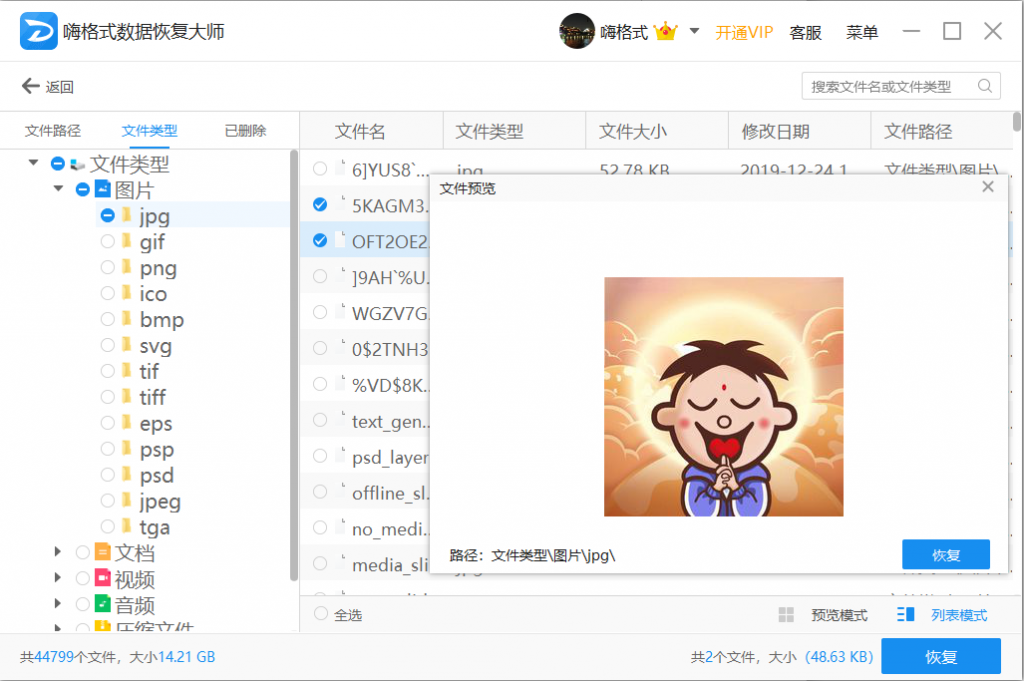Select the text_gen file name
The width and height of the screenshot is (1024, 681).
pyautogui.click(x=391, y=422)
